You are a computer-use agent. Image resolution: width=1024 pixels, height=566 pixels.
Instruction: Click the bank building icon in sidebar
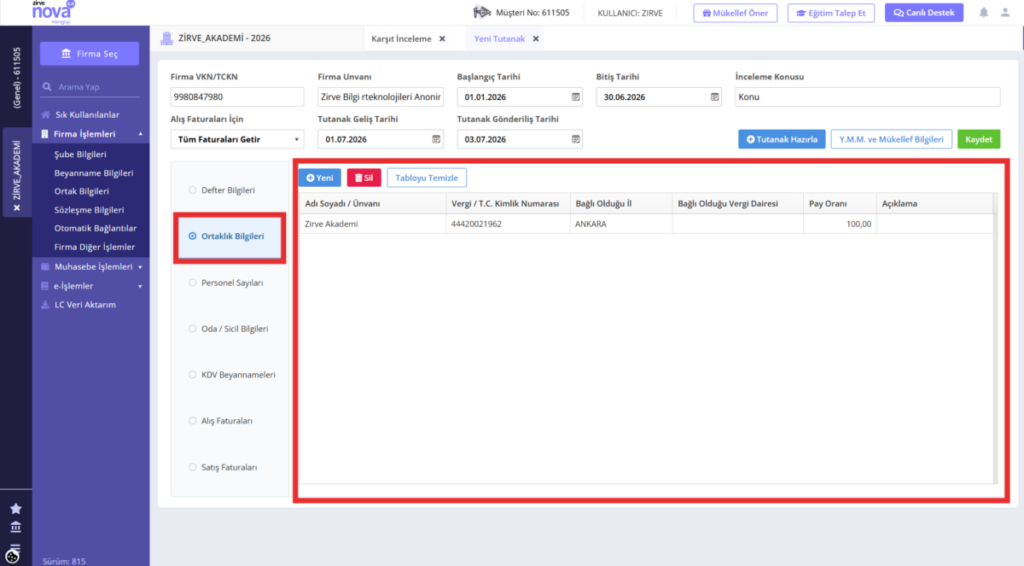tap(16, 527)
